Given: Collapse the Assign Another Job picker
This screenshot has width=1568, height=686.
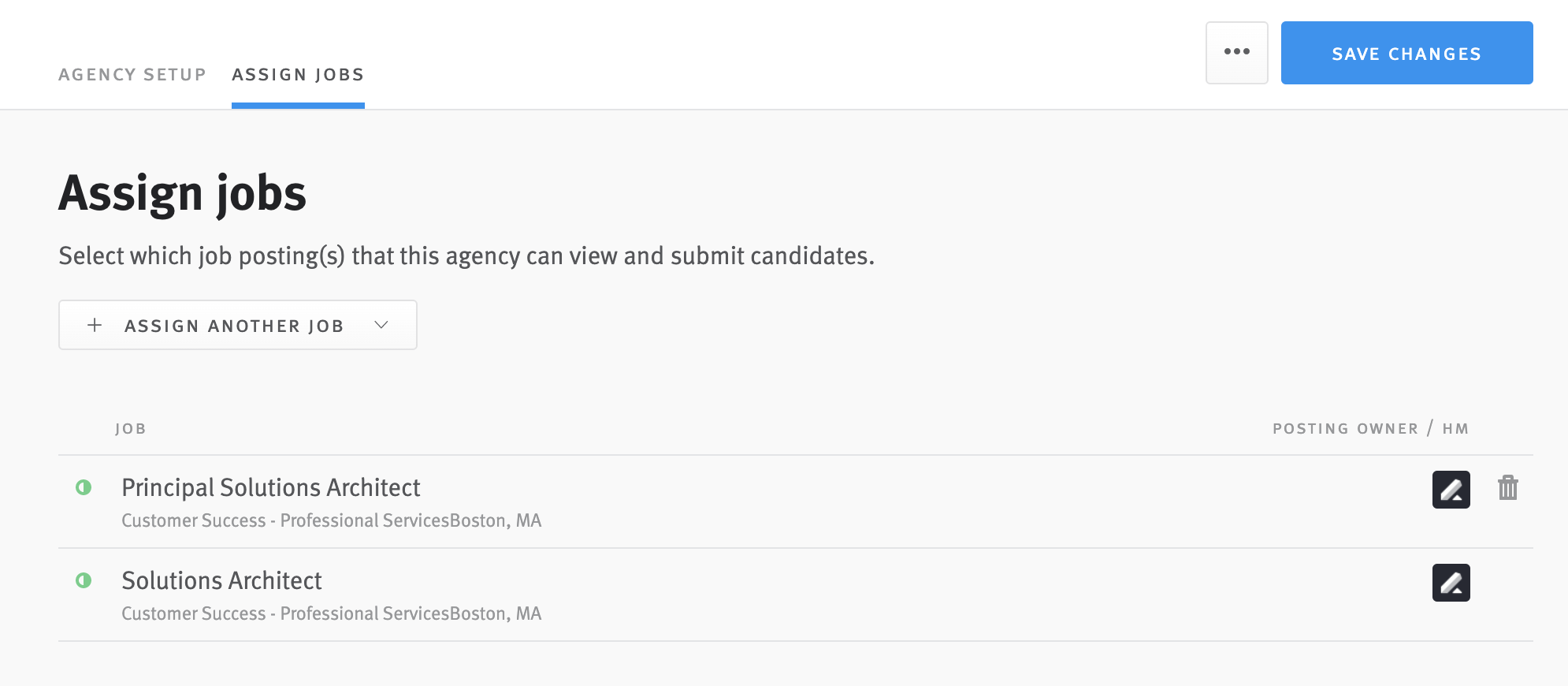Looking at the screenshot, I should [383, 324].
